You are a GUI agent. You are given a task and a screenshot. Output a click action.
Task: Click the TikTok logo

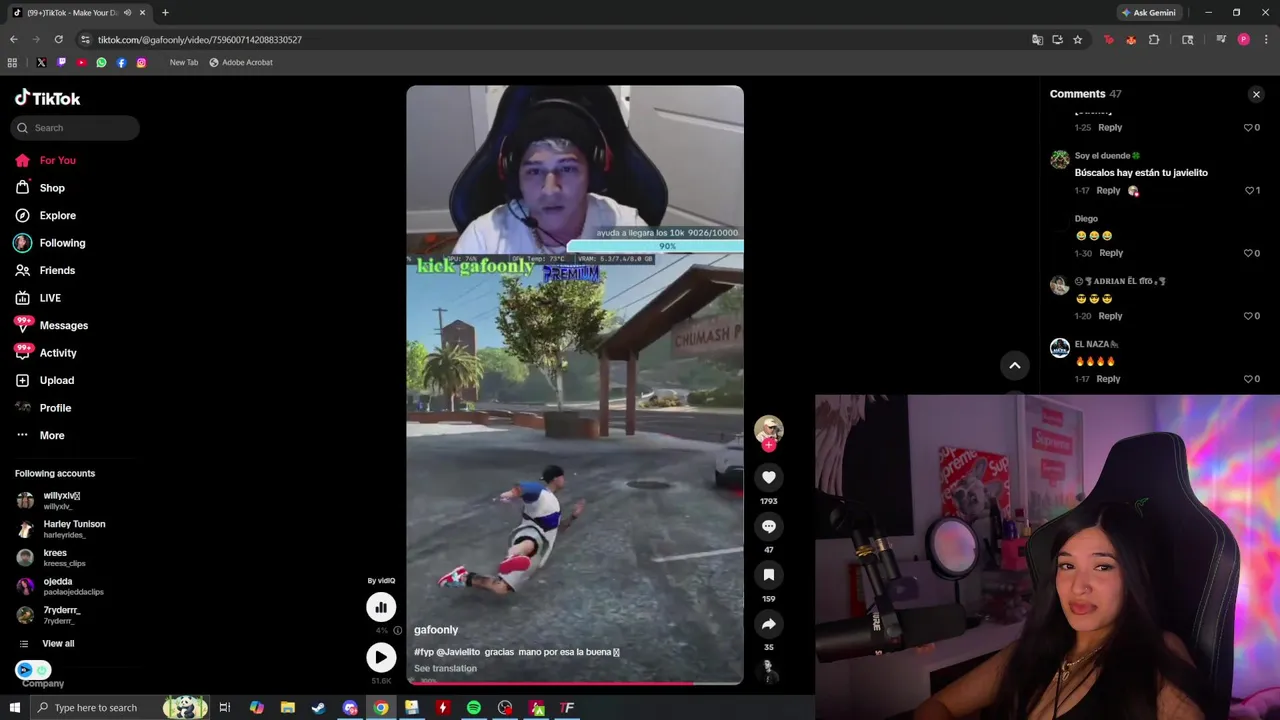click(47, 98)
